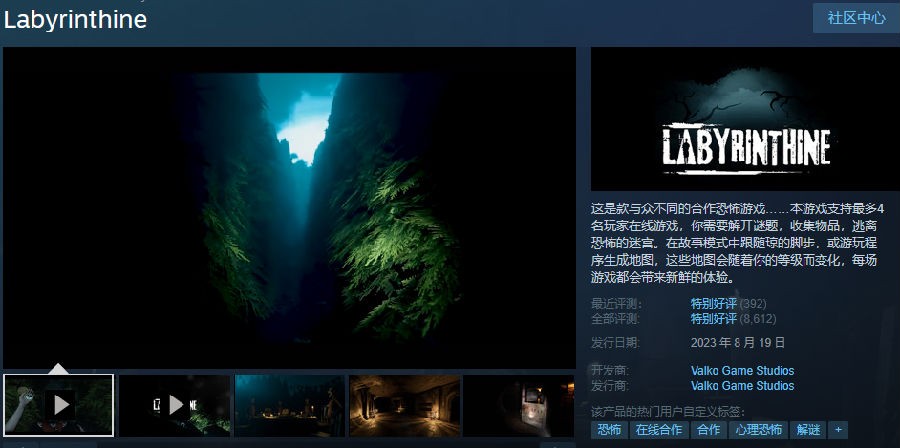The image size is (900, 448).
Task: Open developer Valko Game Studios link
Action: [x=742, y=371]
